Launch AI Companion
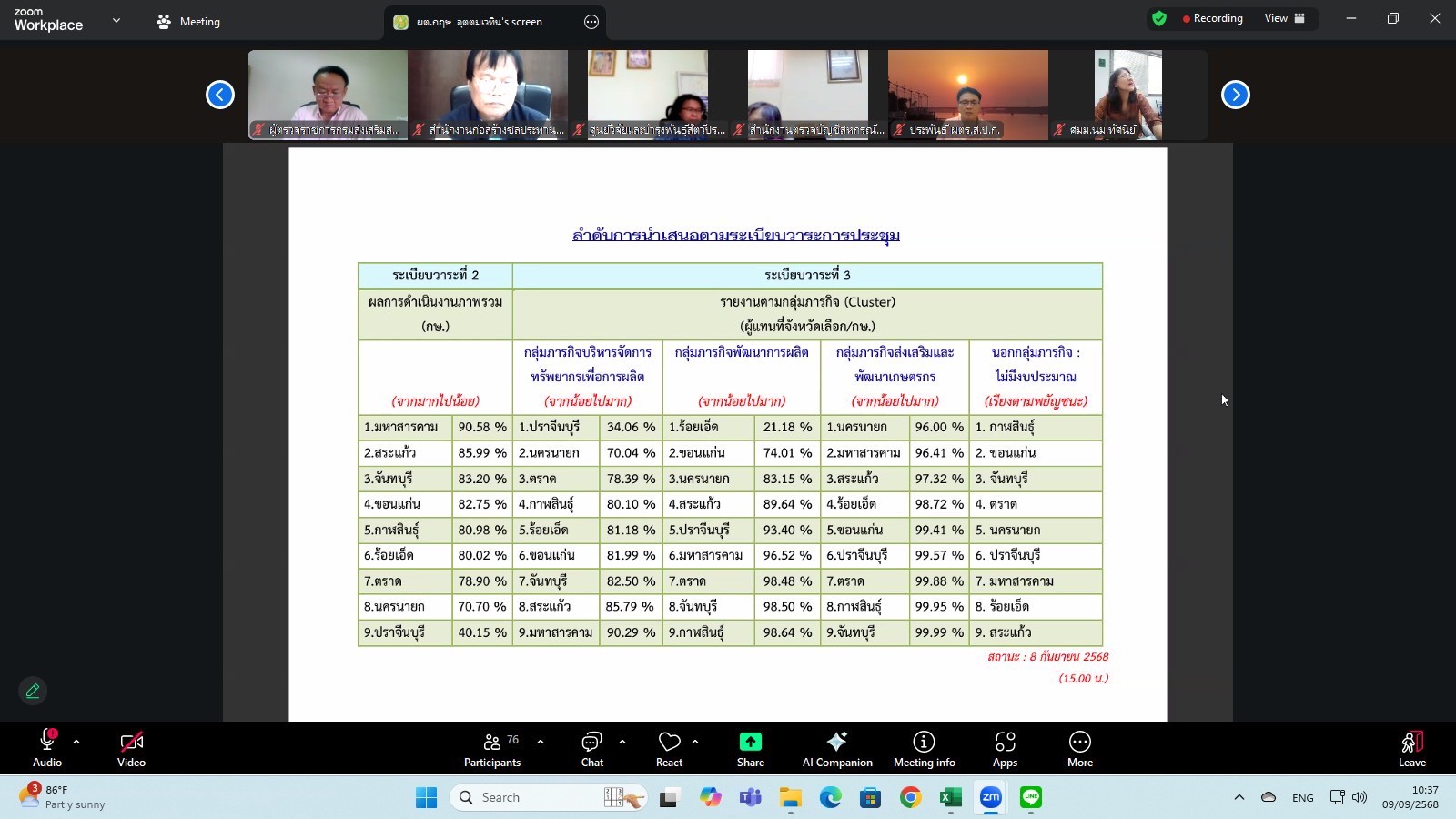The height and width of the screenshot is (819, 1456). tap(836, 748)
